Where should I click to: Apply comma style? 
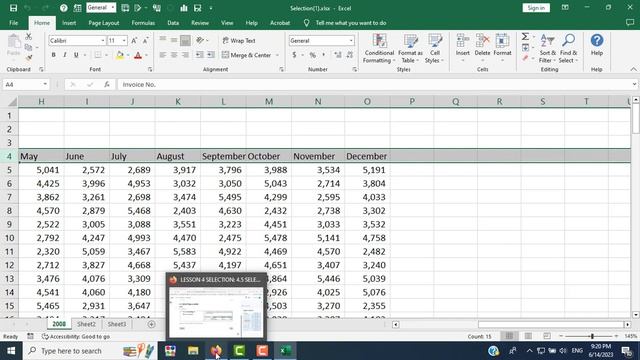click(324, 55)
